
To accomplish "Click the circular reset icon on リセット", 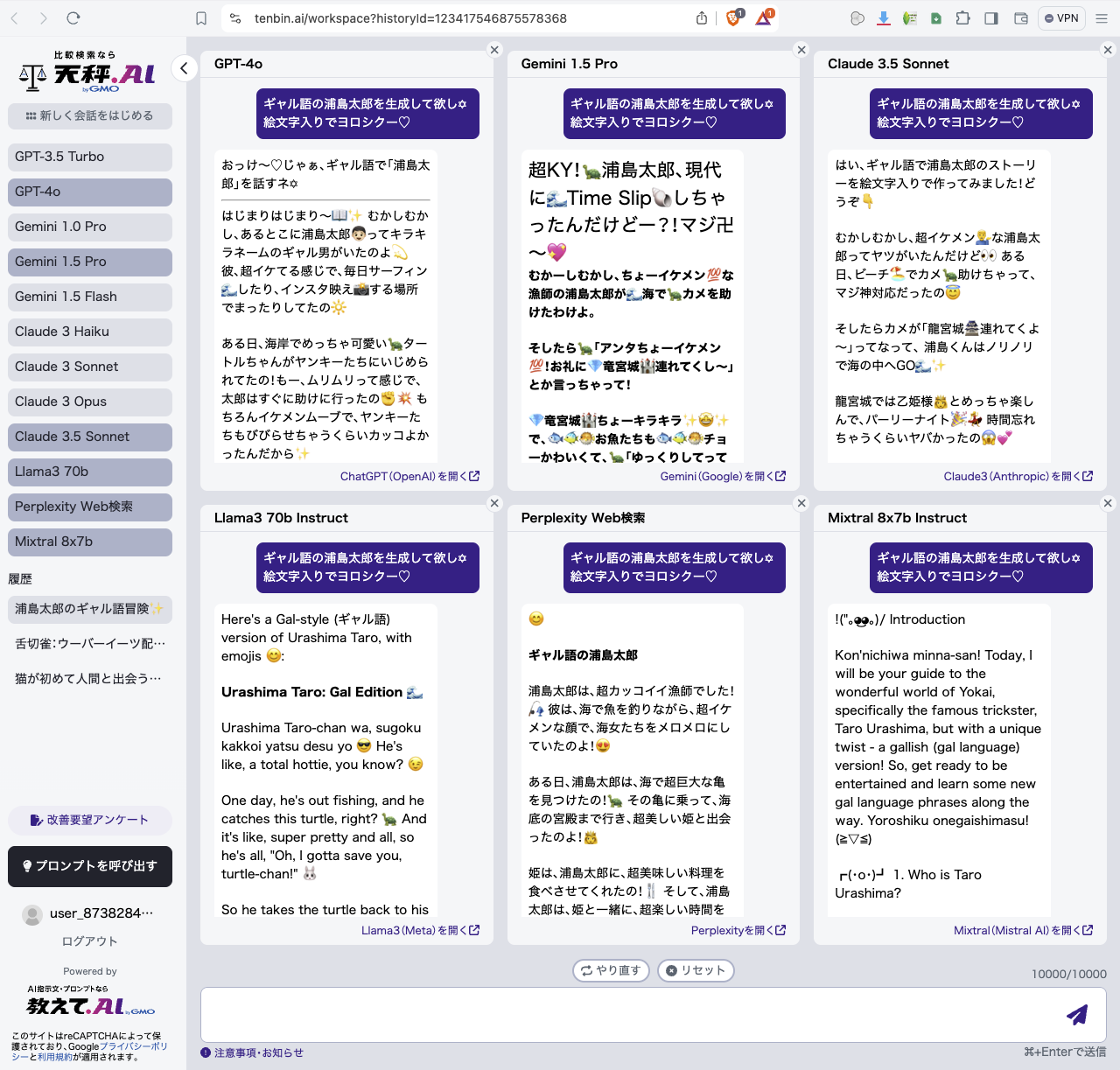I will pos(671,970).
